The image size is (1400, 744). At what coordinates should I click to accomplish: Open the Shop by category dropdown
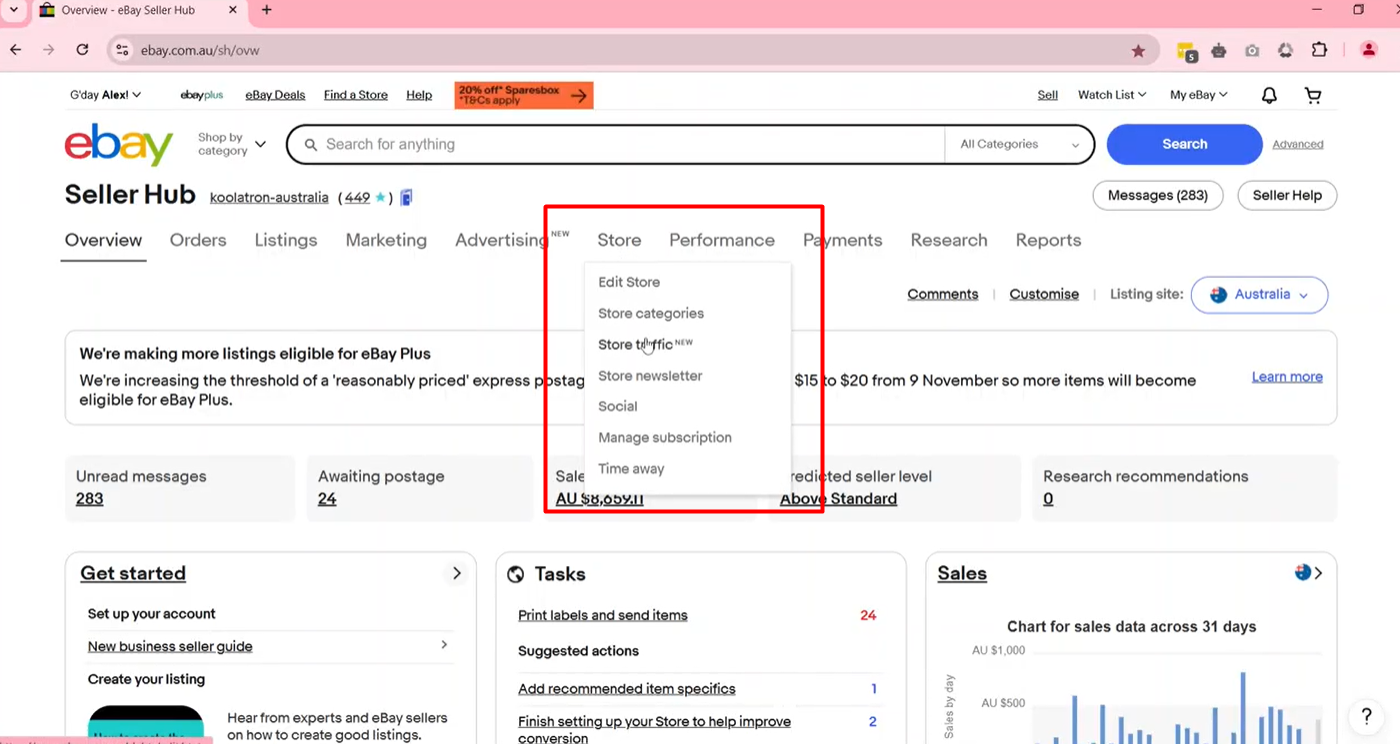232,144
